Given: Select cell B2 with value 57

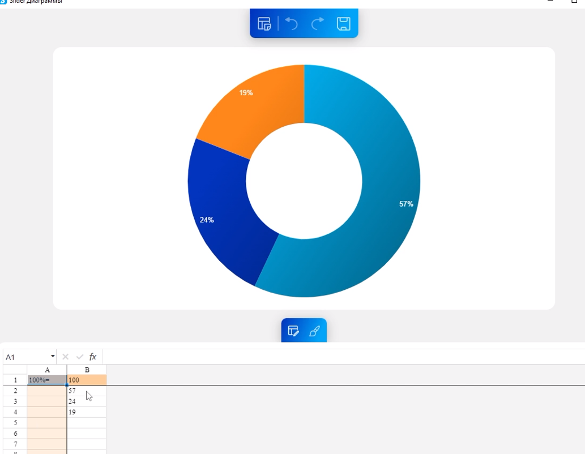Looking at the screenshot, I should [x=87, y=390].
